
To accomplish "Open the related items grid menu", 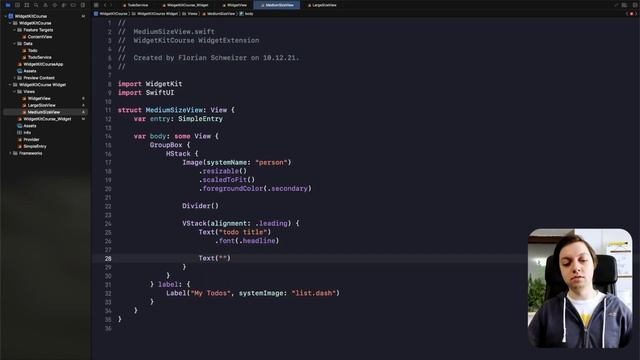I will [x=96, y=5].
